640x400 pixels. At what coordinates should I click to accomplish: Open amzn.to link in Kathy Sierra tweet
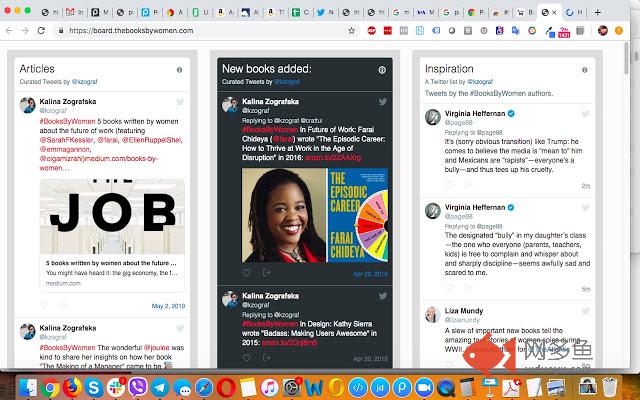coord(289,343)
